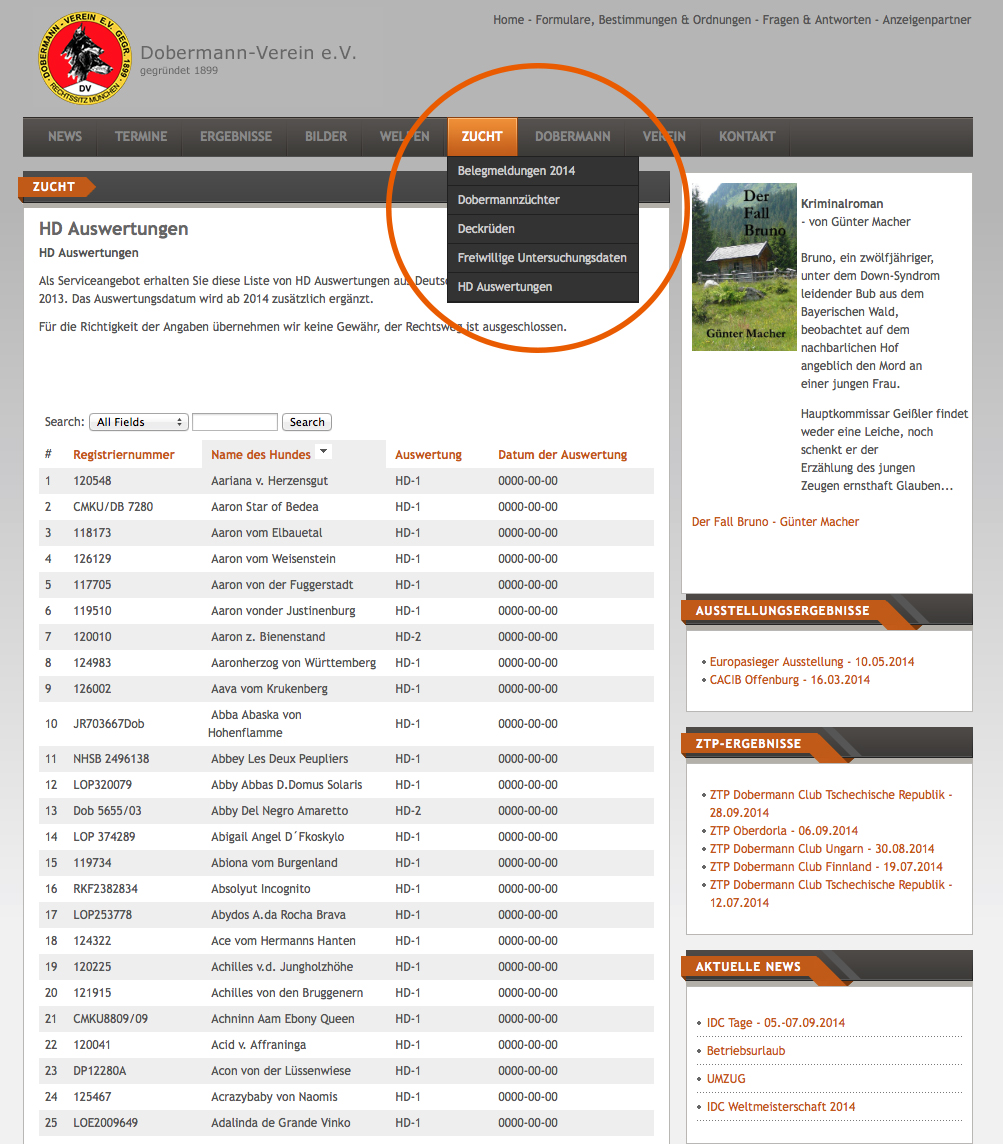Open Der Fall Bruno - Günter Macher link

(x=775, y=522)
